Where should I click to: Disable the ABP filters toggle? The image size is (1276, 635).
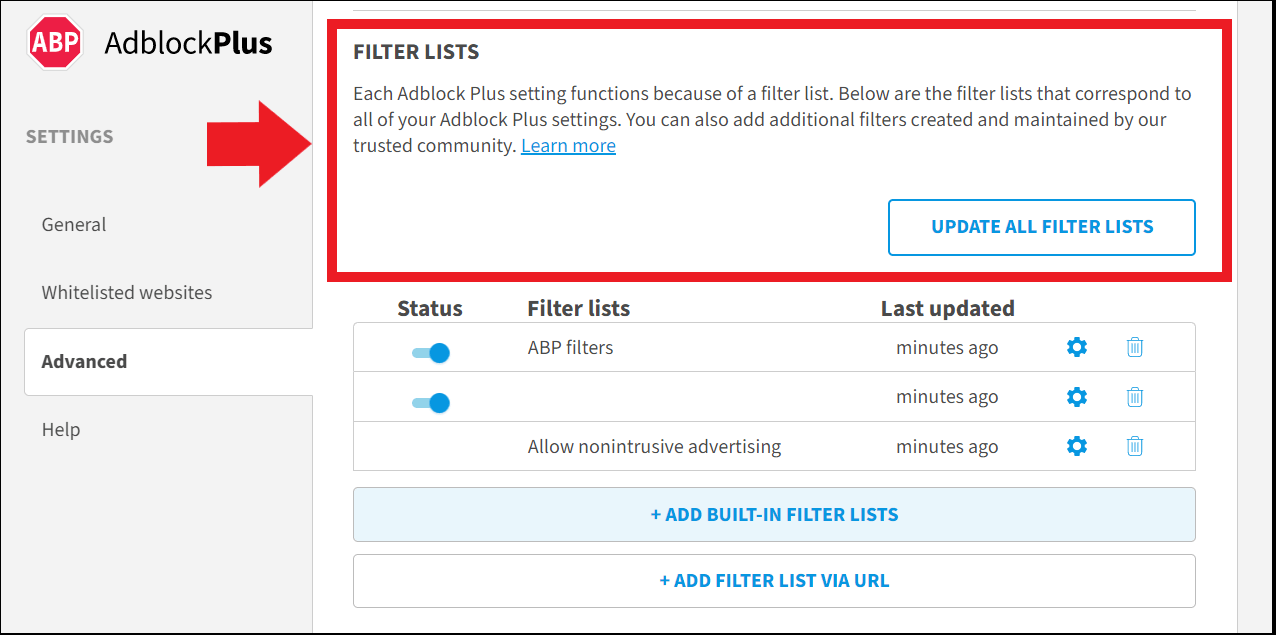(x=430, y=352)
